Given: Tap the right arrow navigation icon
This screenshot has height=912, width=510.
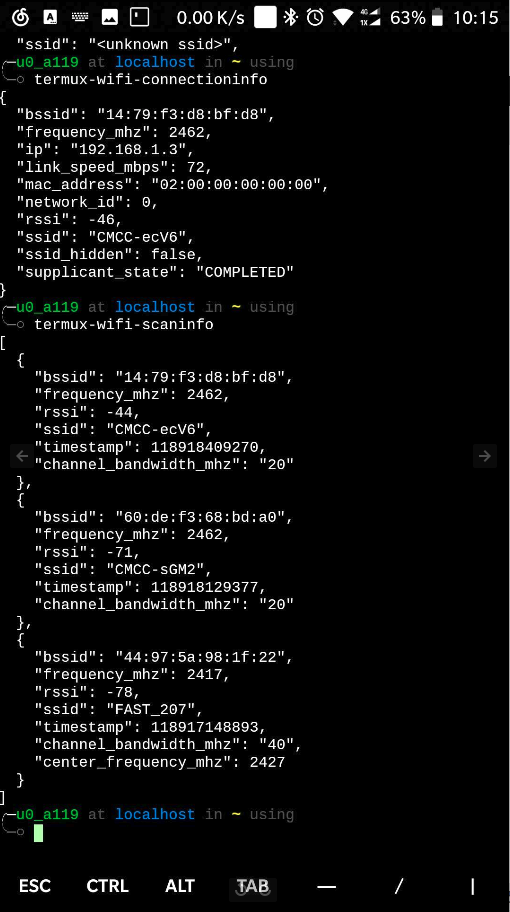Looking at the screenshot, I should (485, 456).
